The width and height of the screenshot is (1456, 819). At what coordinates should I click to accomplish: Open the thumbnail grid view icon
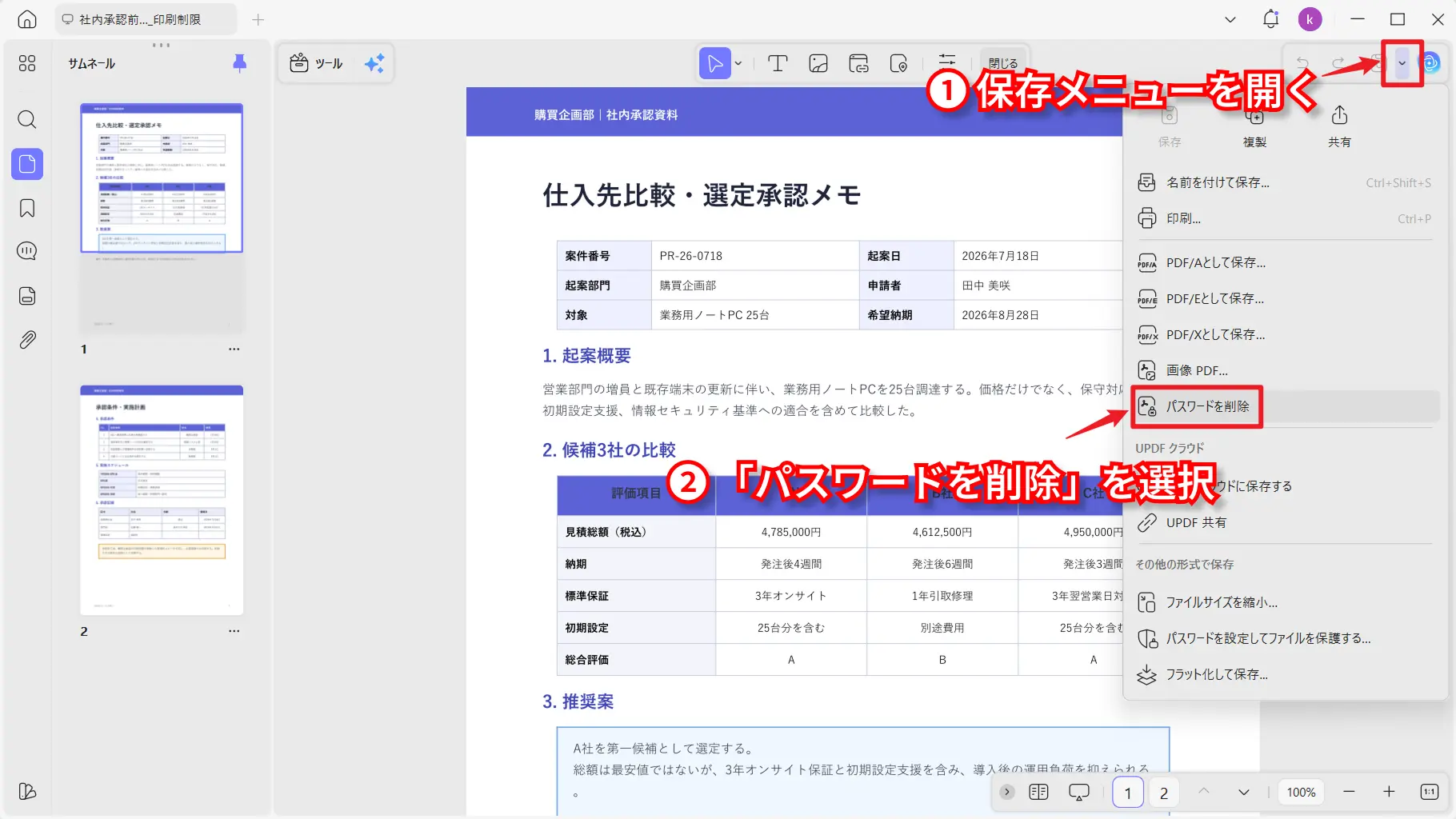[27, 63]
